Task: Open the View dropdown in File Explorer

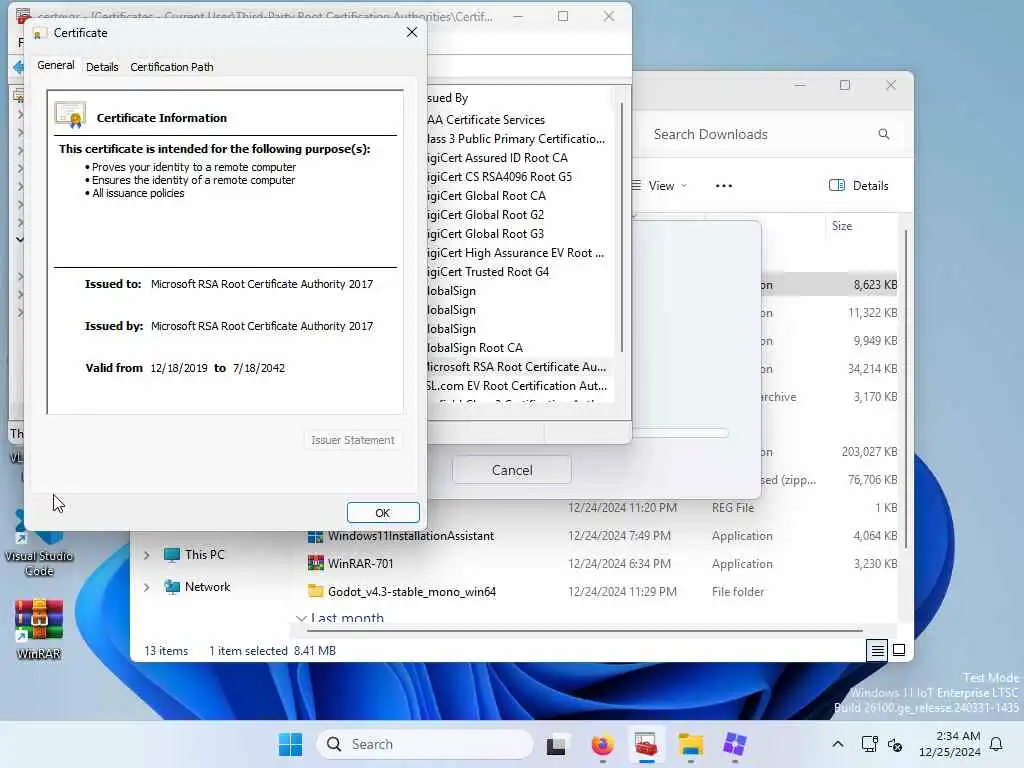Action: (x=660, y=186)
